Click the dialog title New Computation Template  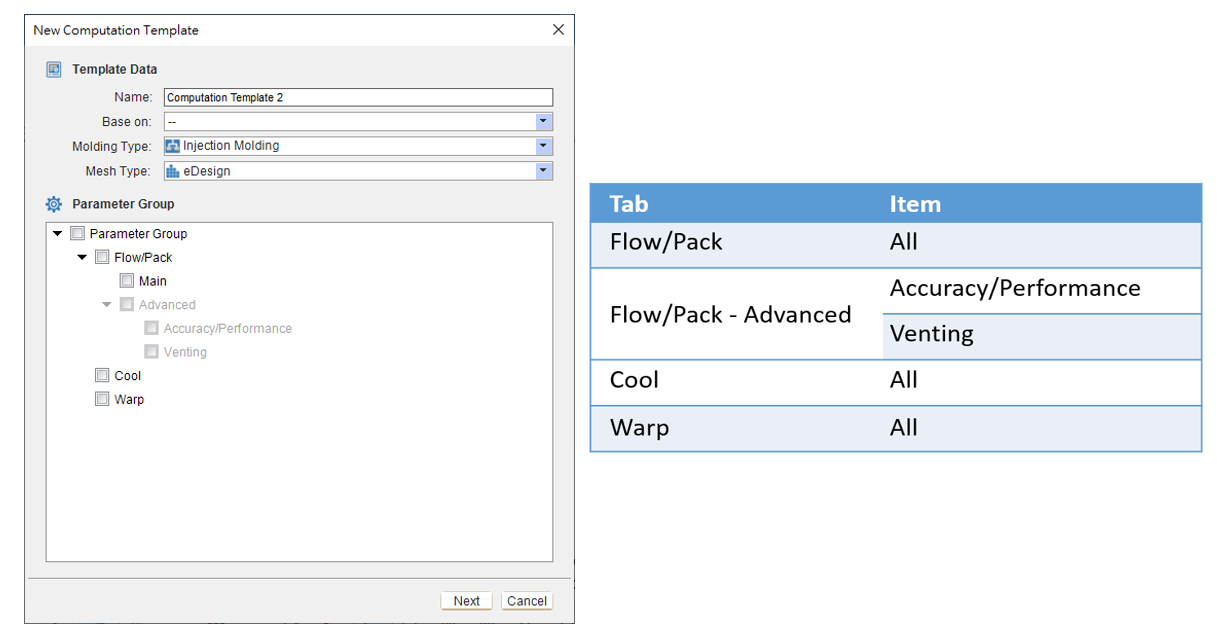pyautogui.click(x=116, y=30)
